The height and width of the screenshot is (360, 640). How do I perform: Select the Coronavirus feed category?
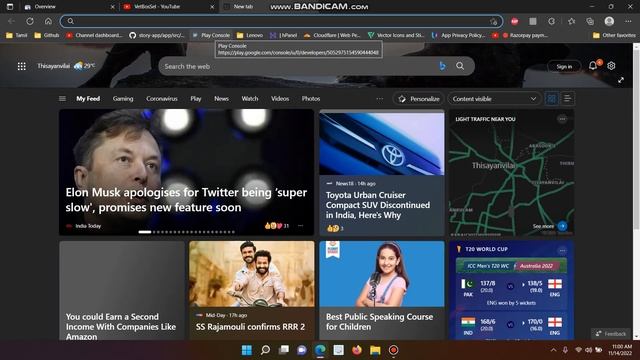point(162,98)
